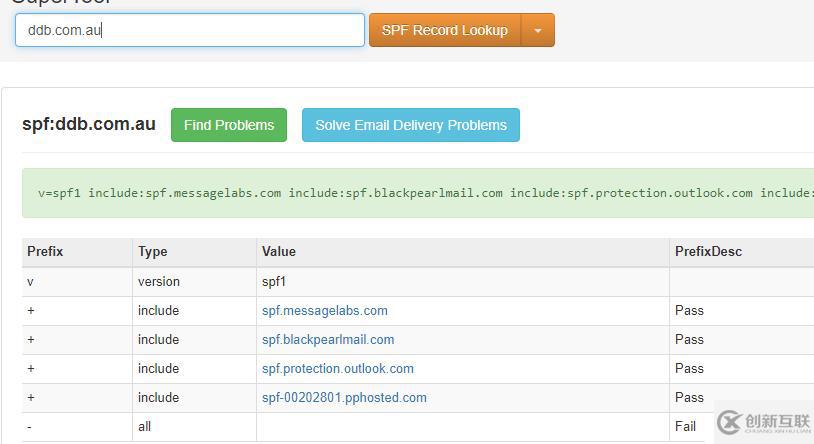Click the '-' prefix in the all row
Screen dimensions: 814x444
click(29, 427)
